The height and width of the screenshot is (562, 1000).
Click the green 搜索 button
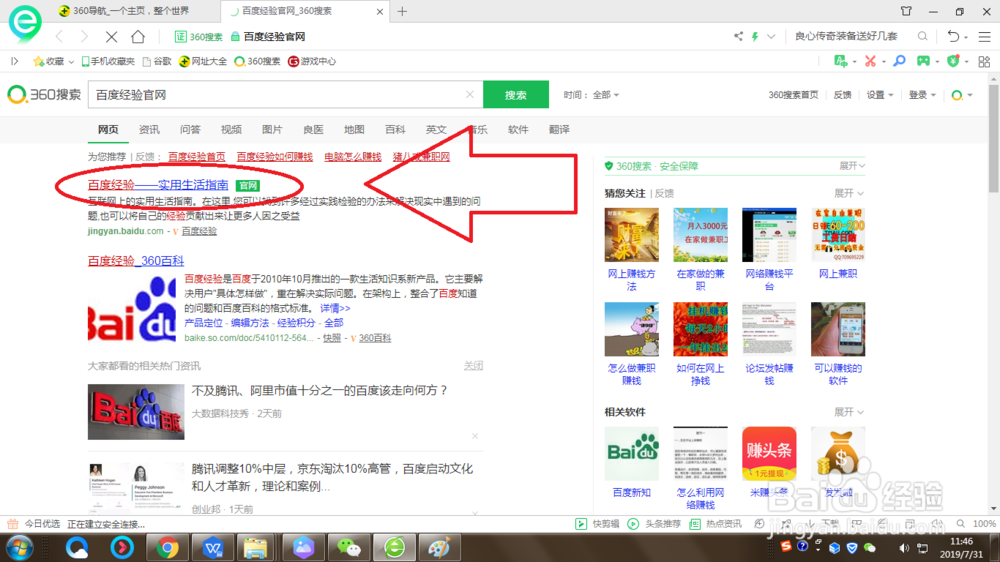516,94
